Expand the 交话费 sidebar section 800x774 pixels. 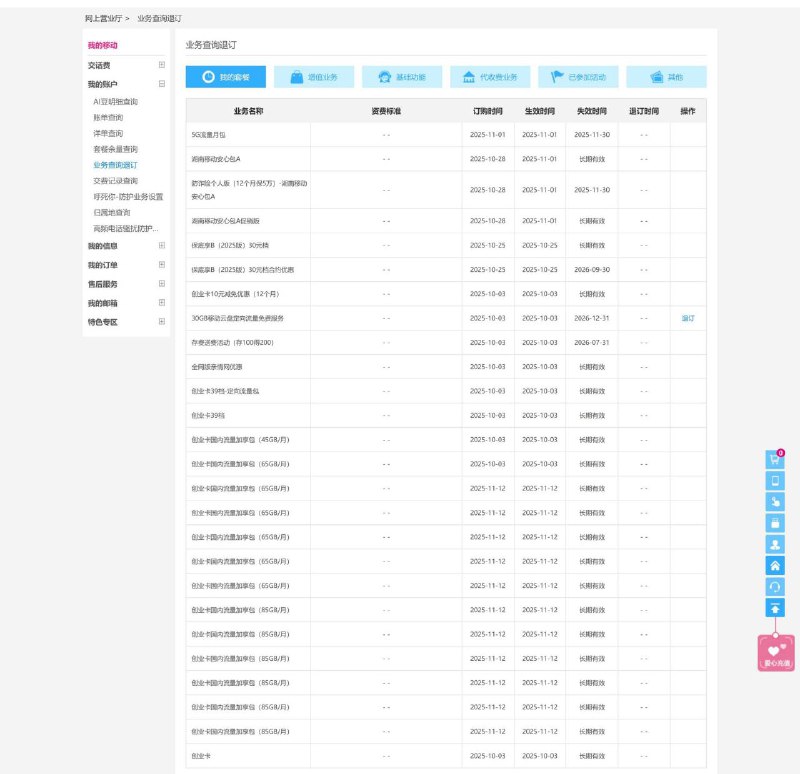point(162,65)
